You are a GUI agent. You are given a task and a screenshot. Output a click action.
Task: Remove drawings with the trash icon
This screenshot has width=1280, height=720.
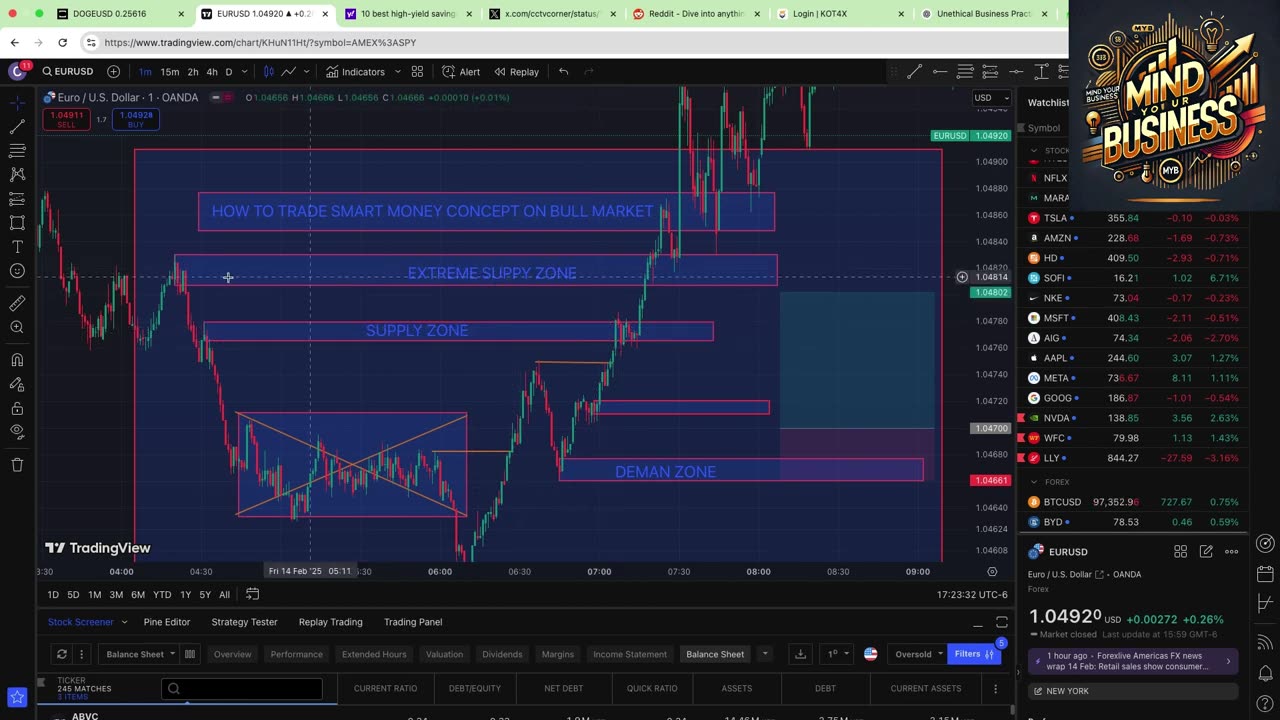17,465
